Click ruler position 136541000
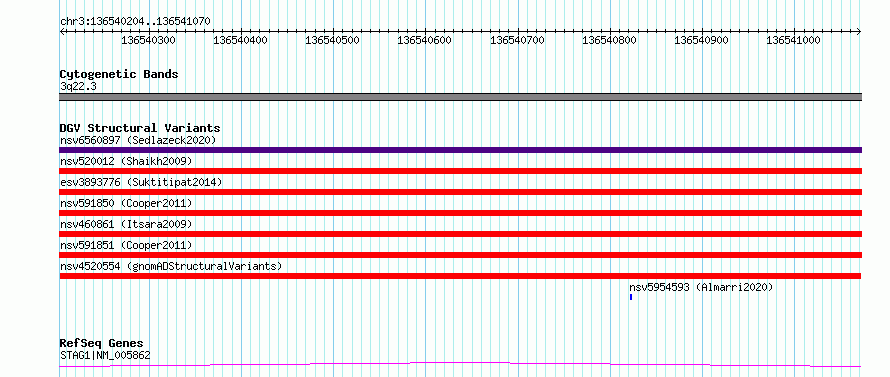The height and width of the screenshot is (377, 890). click(794, 40)
